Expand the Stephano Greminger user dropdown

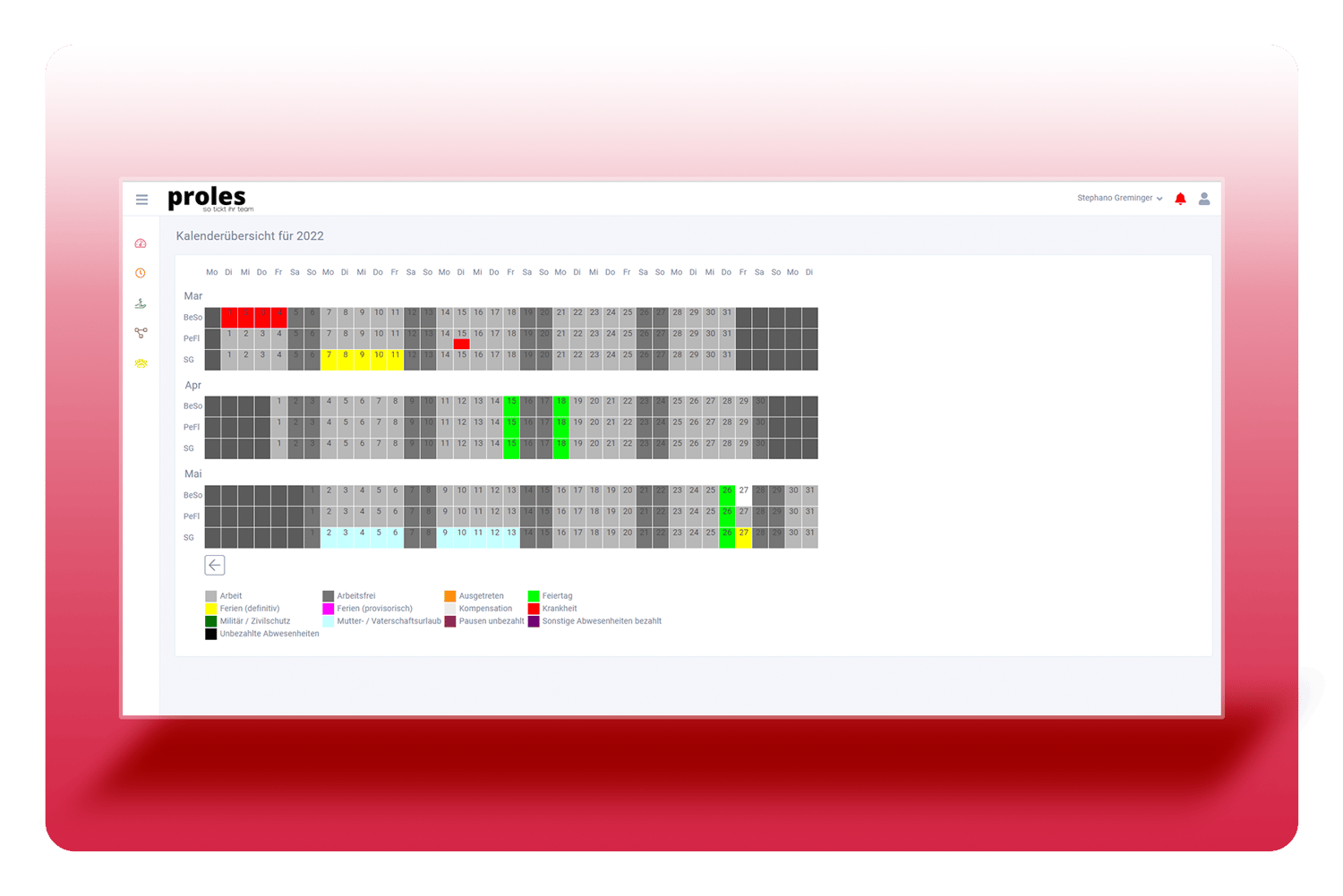pos(1119,198)
